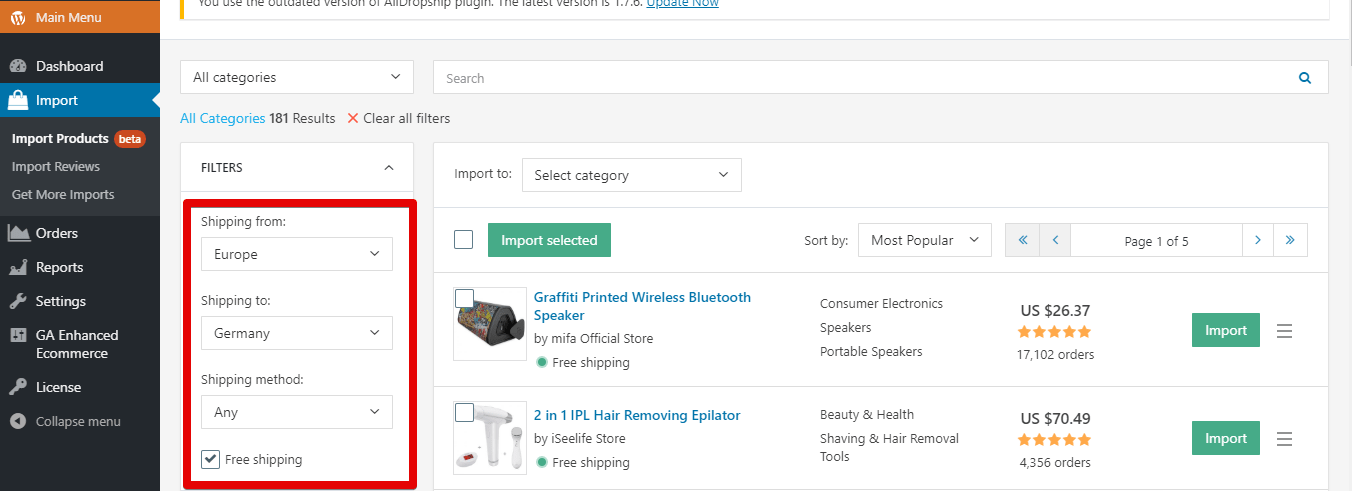1352x493 pixels.
Task: Select the Graffiti Bluetooth Speaker checkbox
Action: tap(464, 298)
